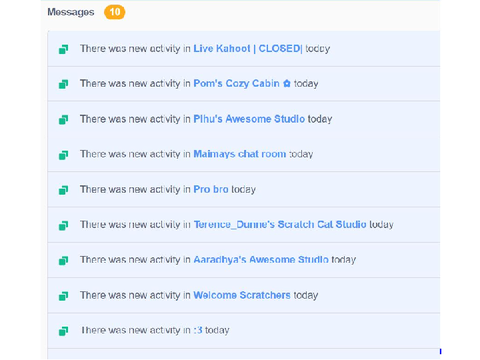This screenshot has height=360, width=480.
Task: Open Maimays chat room link
Action: pyautogui.click(x=240, y=154)
